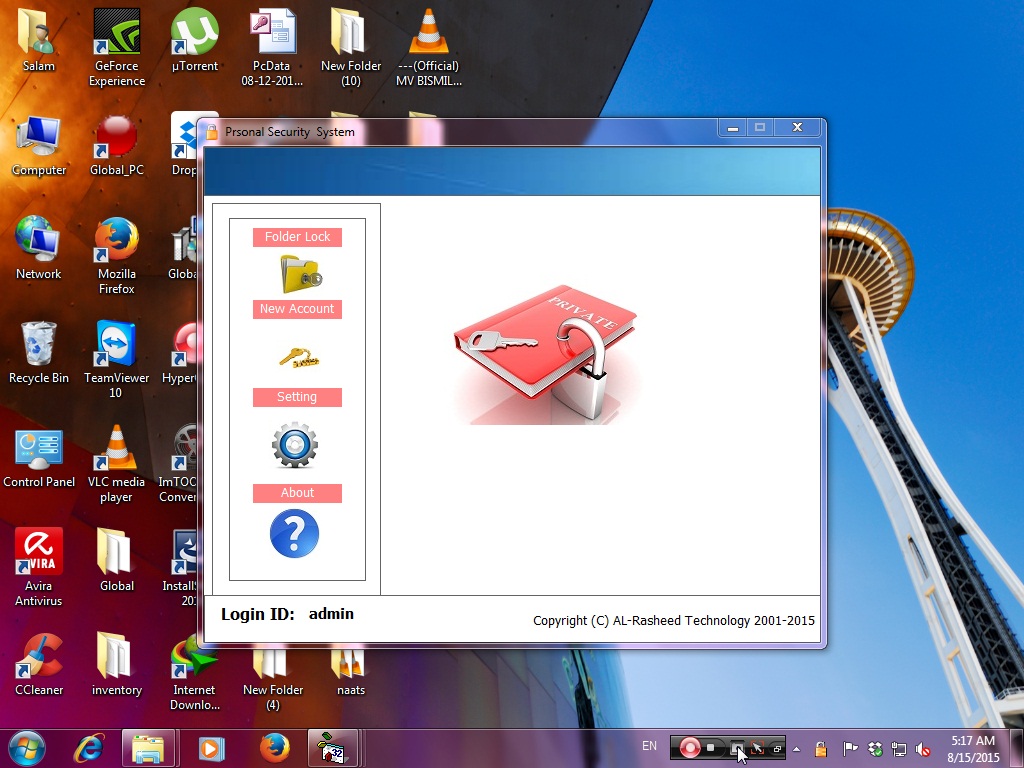Click the Login ID label
Screen dimensions: 1024x768
[257, 614]
